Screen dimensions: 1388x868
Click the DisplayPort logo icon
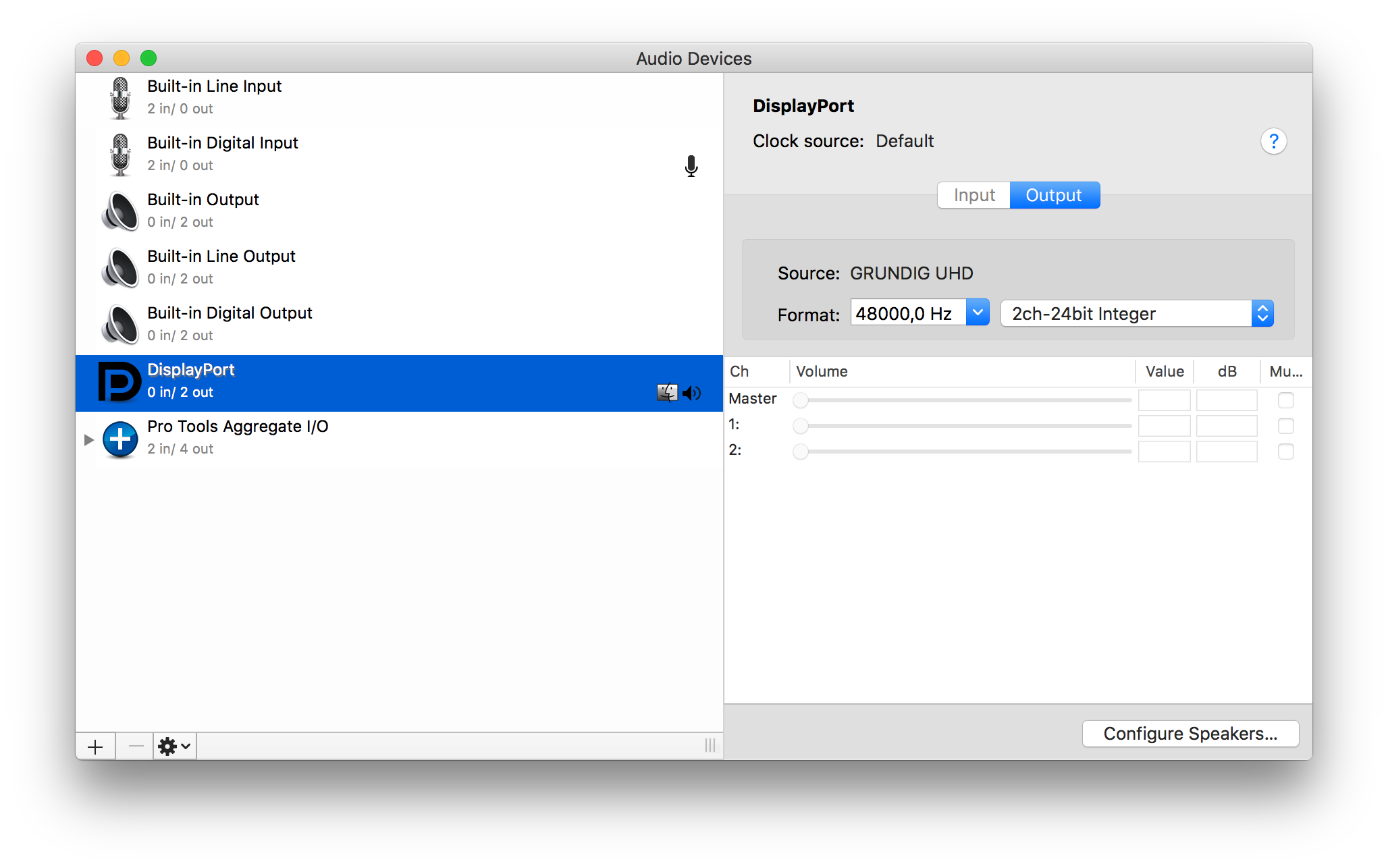pyautogui.click(x=119, y=382)
